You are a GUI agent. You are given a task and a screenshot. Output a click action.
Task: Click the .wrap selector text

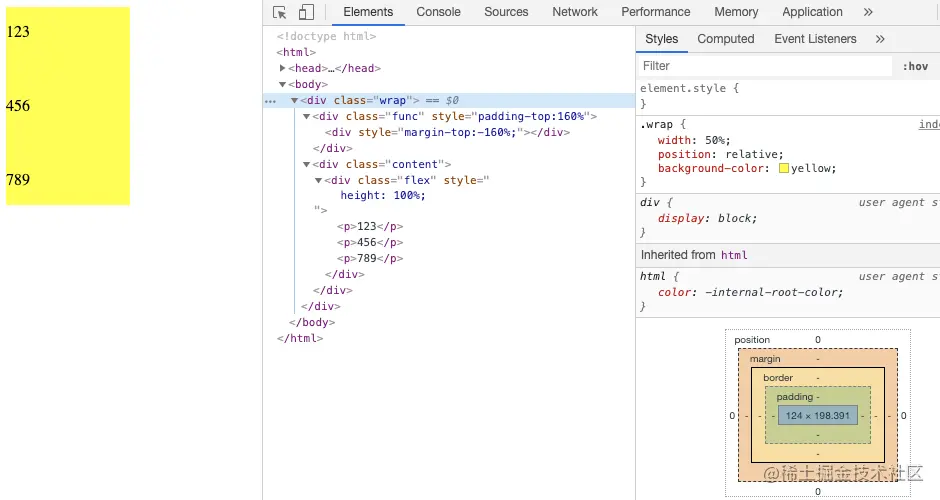pyautogui.click(x=656, y=125)
